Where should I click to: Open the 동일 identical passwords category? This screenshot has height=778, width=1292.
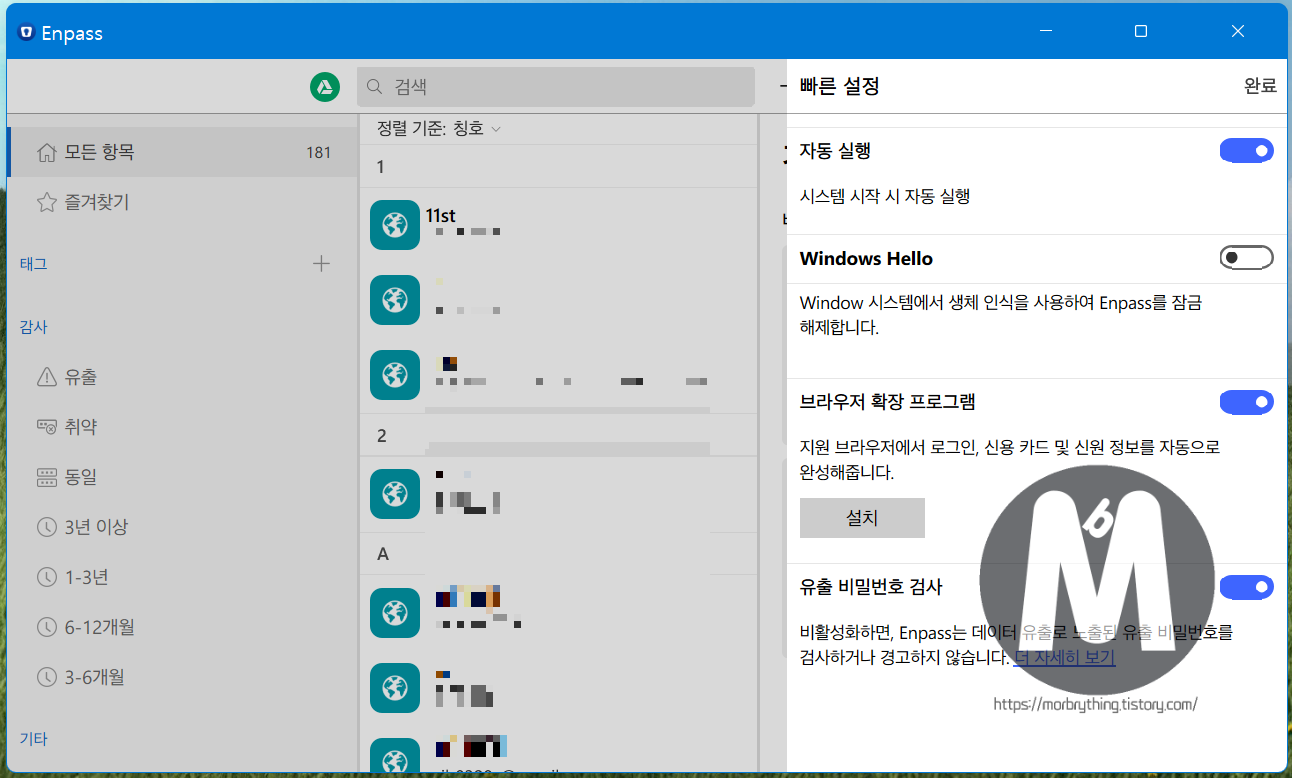[182, 477]
